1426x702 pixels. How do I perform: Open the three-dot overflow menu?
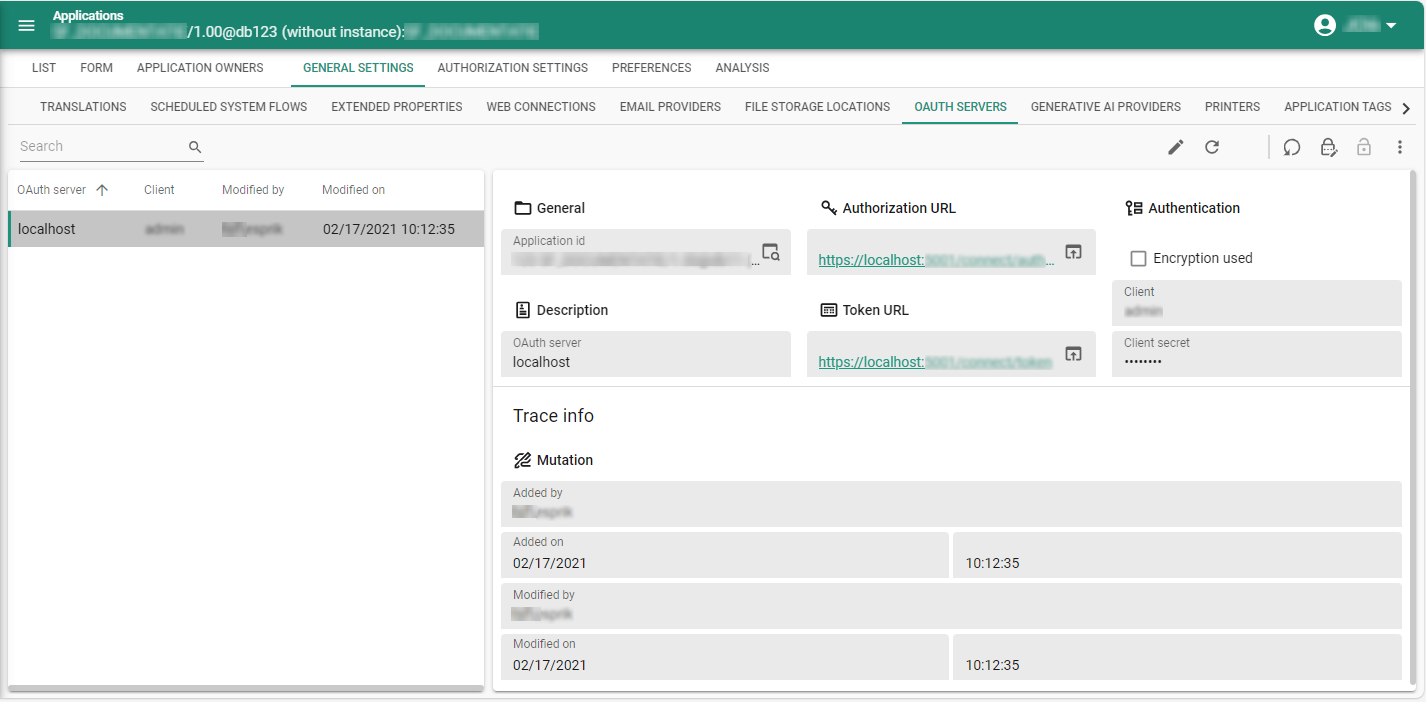tap(1400, 147)
